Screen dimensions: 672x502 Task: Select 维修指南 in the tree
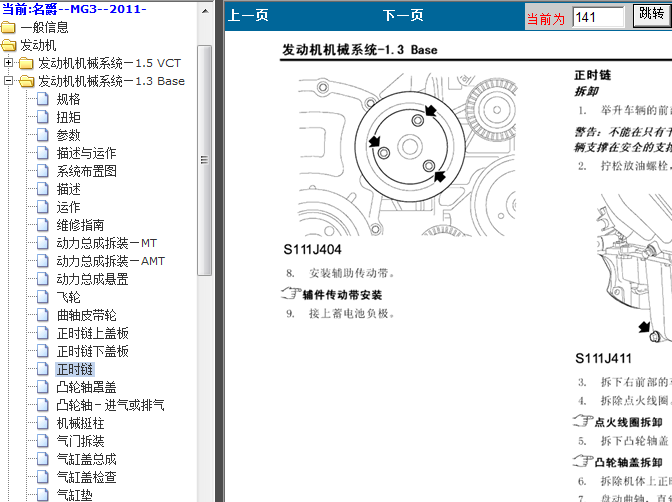tap(80, 225)
